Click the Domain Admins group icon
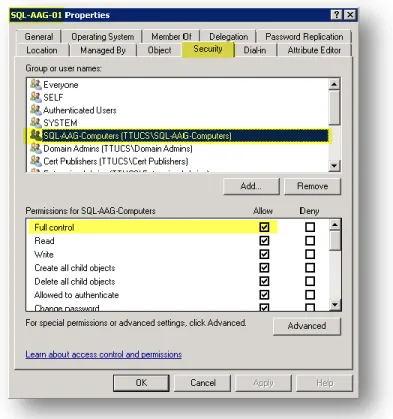This screenshot has height=419, width=393. [35, 148]
